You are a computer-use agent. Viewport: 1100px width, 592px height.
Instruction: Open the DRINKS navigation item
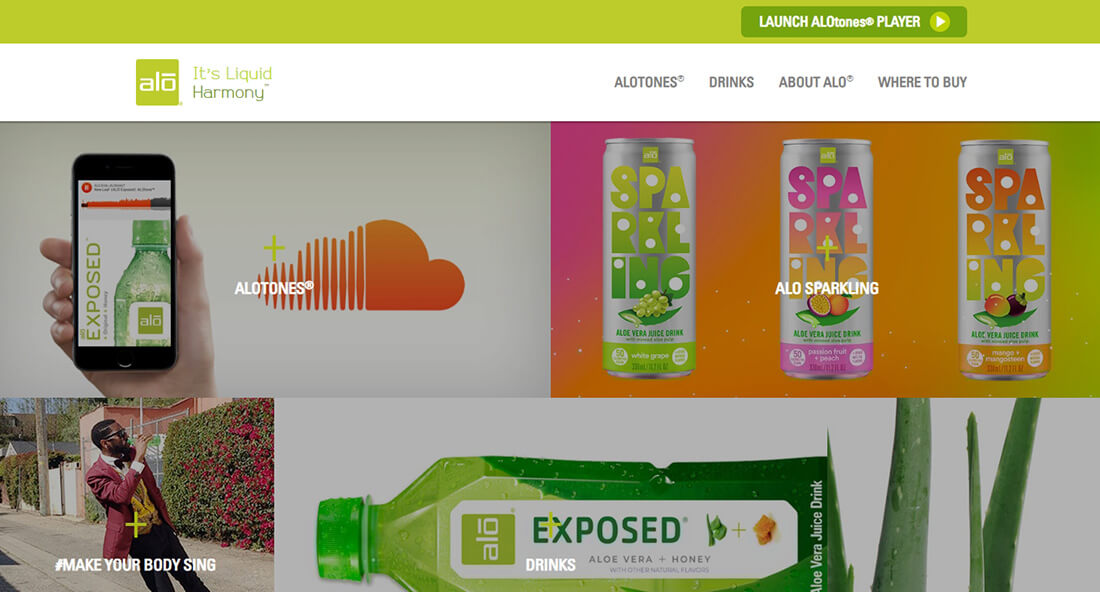[731, 82]
